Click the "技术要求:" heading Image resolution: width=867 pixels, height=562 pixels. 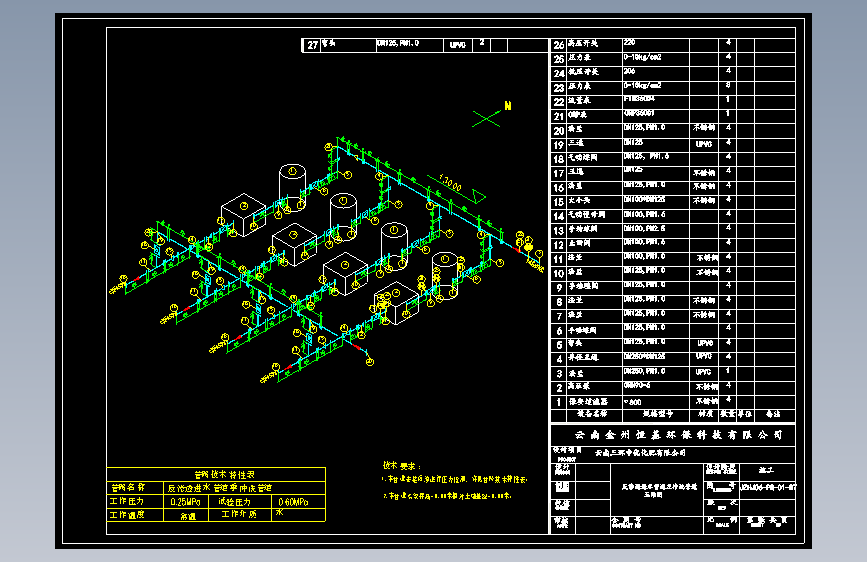point(401,466)
